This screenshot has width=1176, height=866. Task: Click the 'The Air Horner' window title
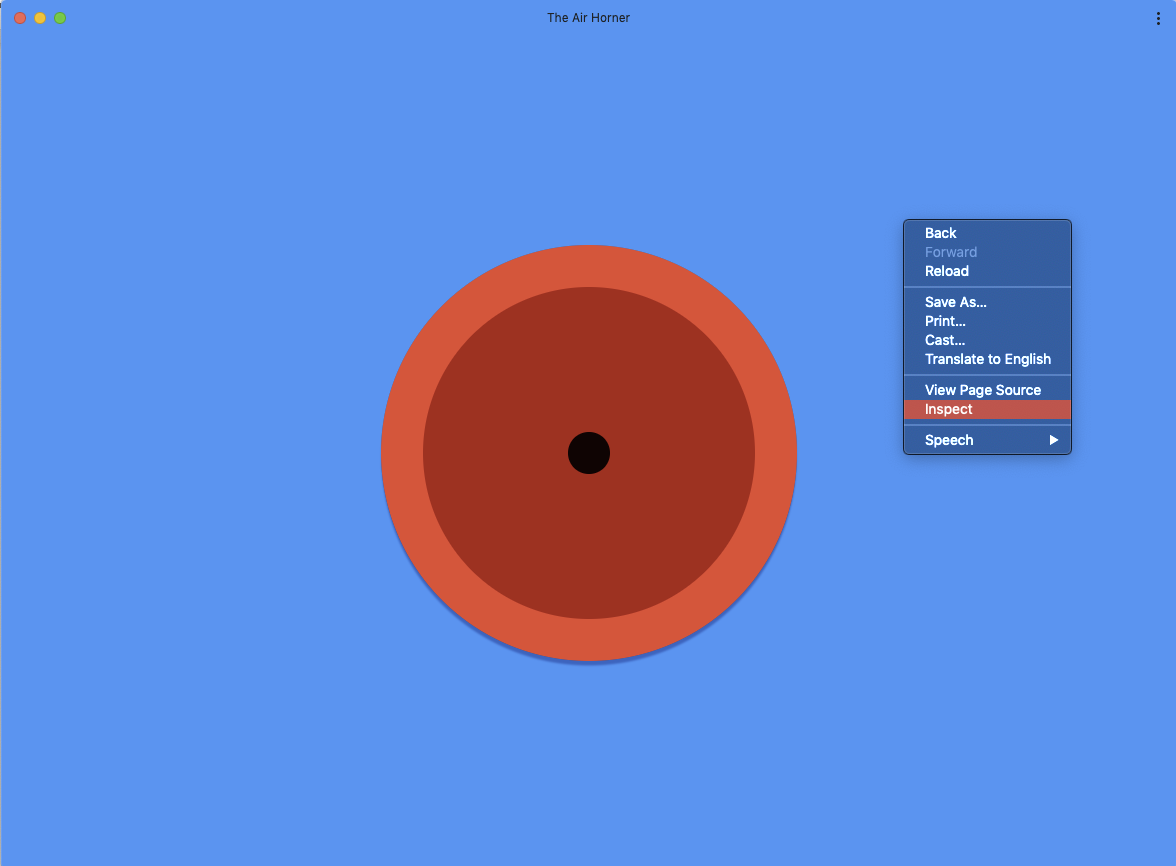(x=588, y=18)
